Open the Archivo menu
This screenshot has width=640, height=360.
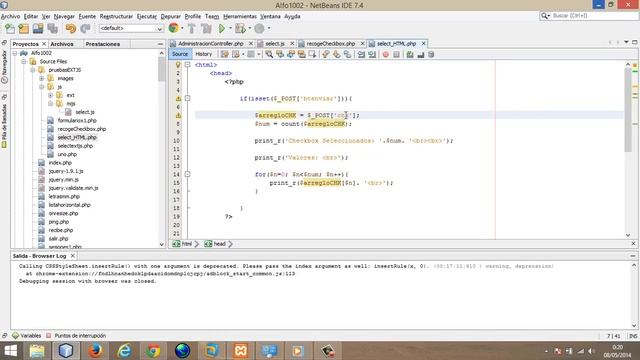(11, 16)
